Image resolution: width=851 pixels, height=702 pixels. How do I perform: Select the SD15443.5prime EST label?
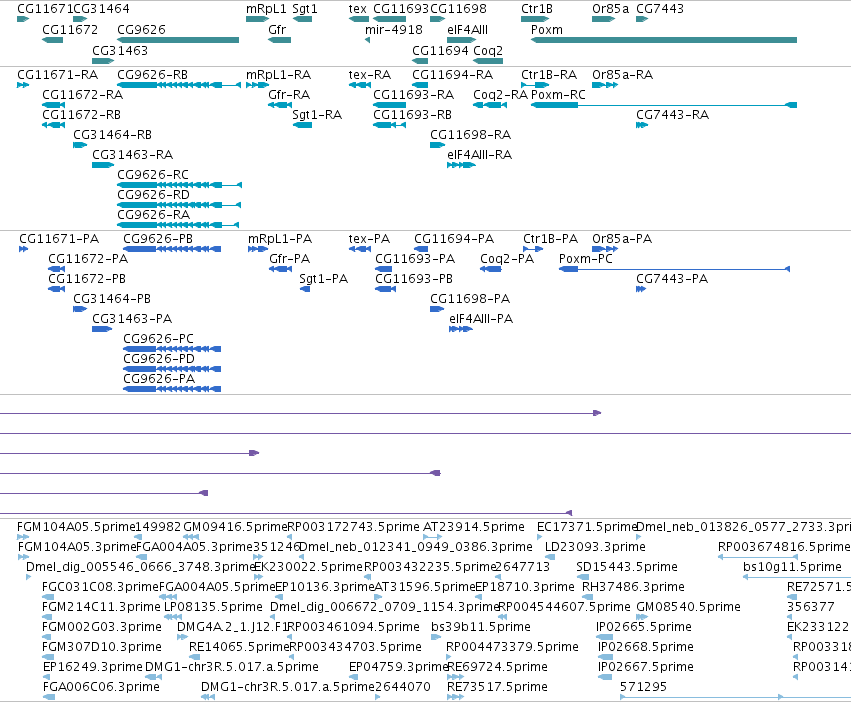pyautogui.click(x=627, y=567)
